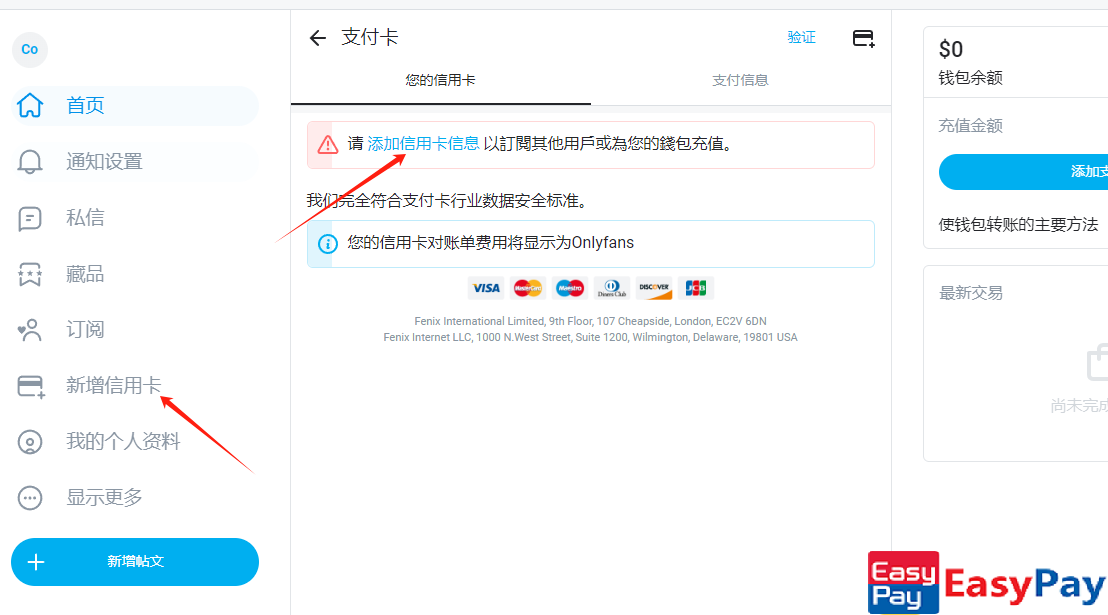Image resolution: width=1108 pixels, height=615 pixels.
Task: Expand 显示更多 ellipsis menu
Action: [x=31, y=497]
